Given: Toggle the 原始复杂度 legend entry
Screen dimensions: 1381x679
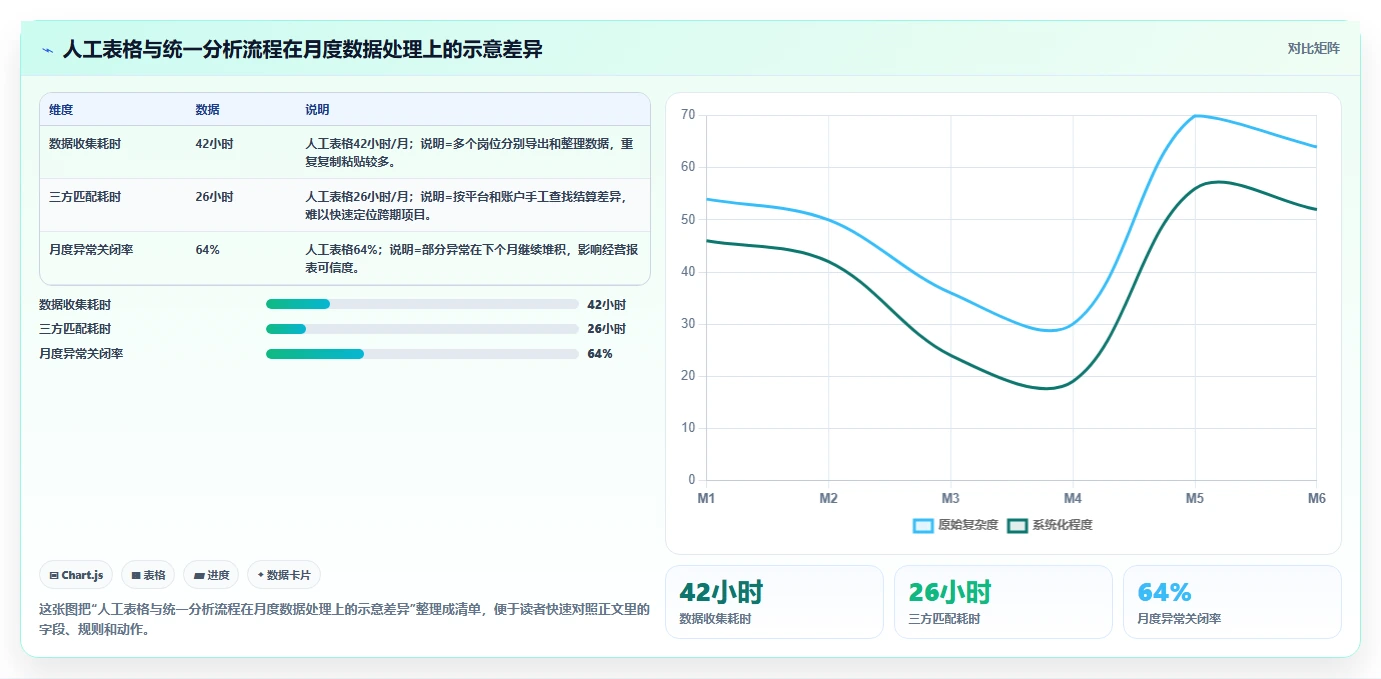Looking at the screenshot, I should [956, 525].
